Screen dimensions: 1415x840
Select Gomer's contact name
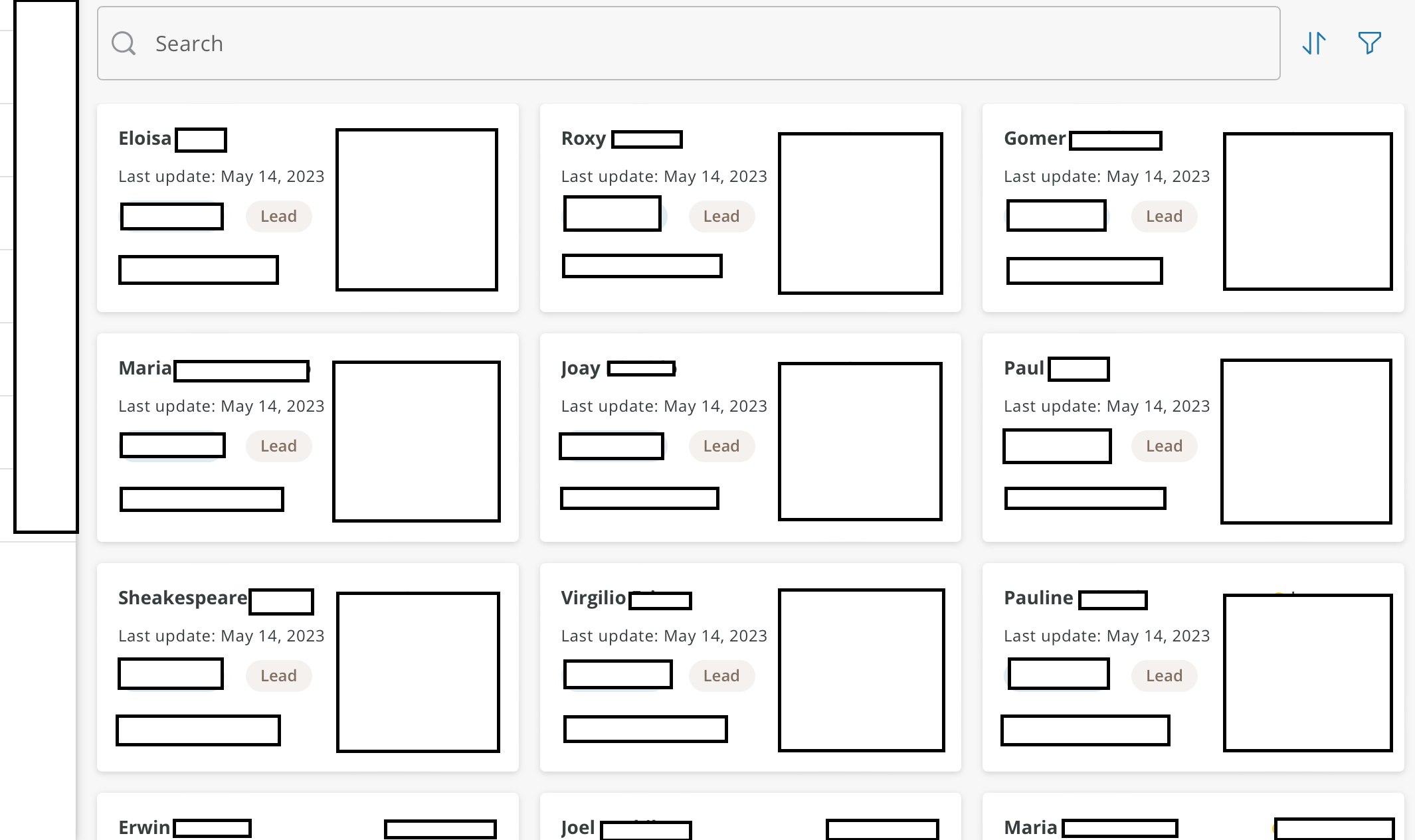[x=1034, y=139]
